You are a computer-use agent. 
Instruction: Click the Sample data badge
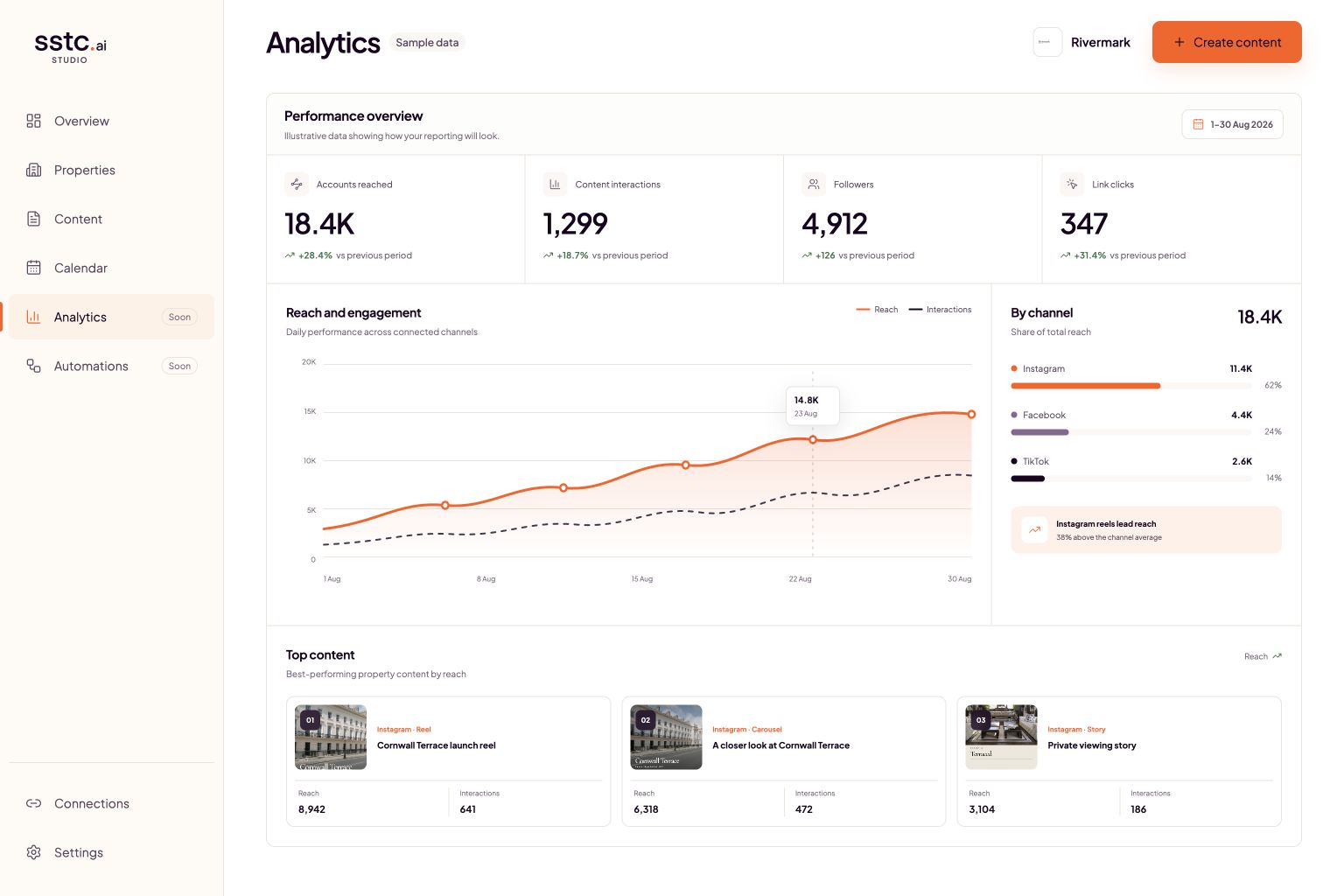[x=427, y=42]
